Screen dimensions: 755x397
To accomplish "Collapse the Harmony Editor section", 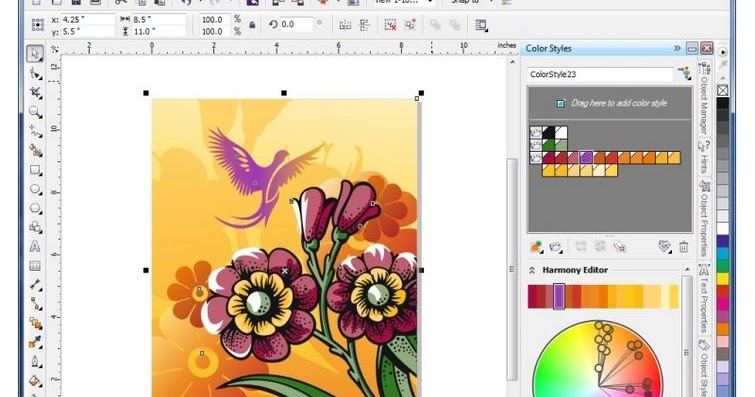I will click(532, 270).
